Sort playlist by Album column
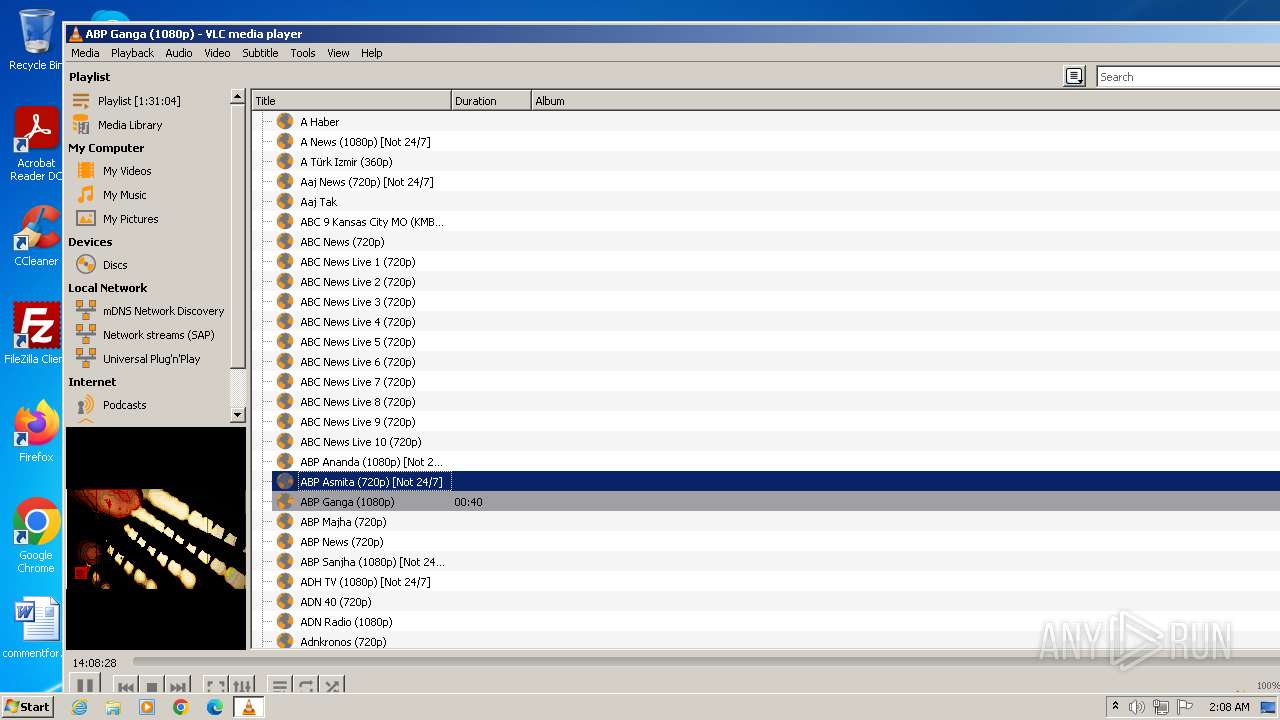 pos(905,101)
